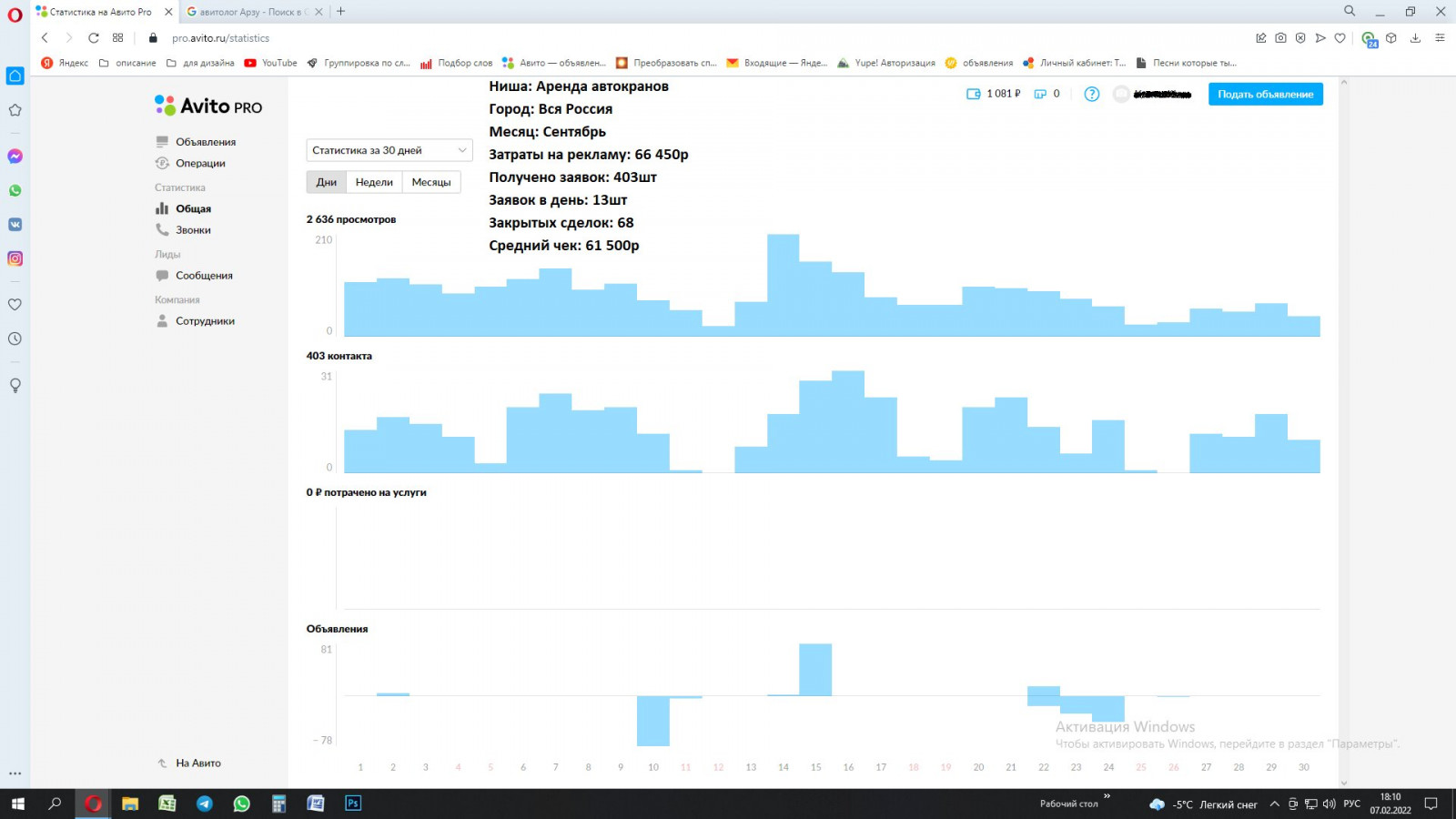
Task: Open the bookmarks star in Opera sidebar
Action: click(x=15, y=110)
